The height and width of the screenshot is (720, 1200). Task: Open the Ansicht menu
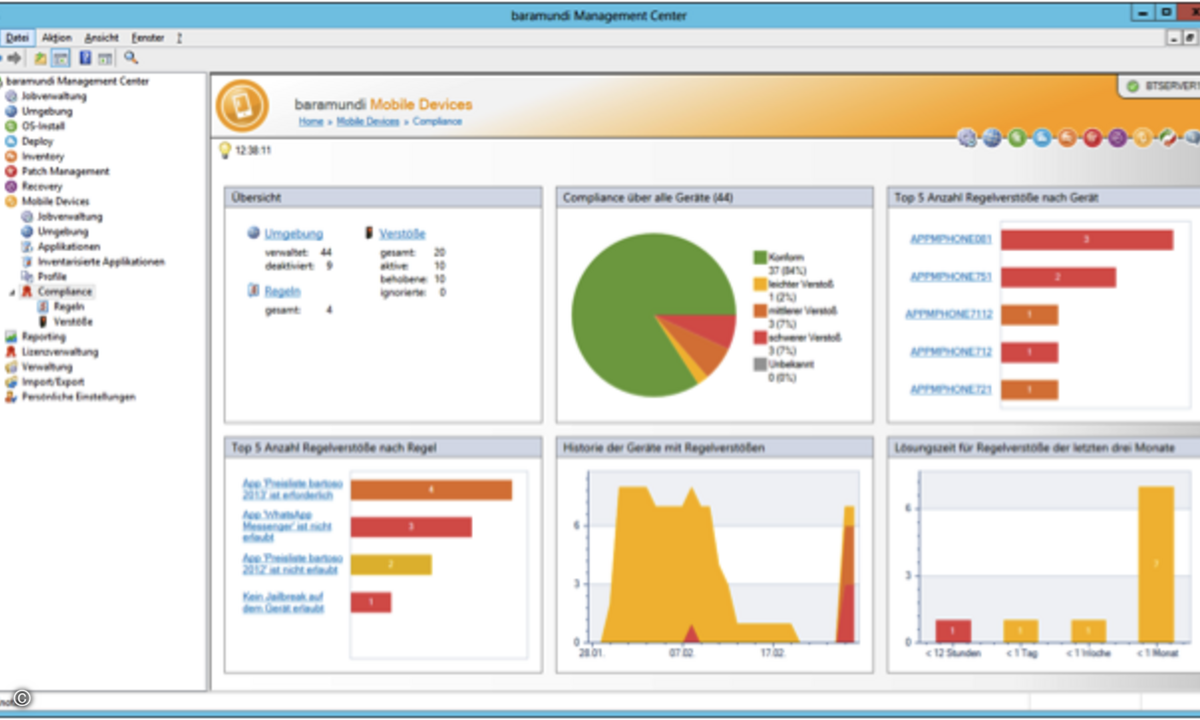[101, 37]
